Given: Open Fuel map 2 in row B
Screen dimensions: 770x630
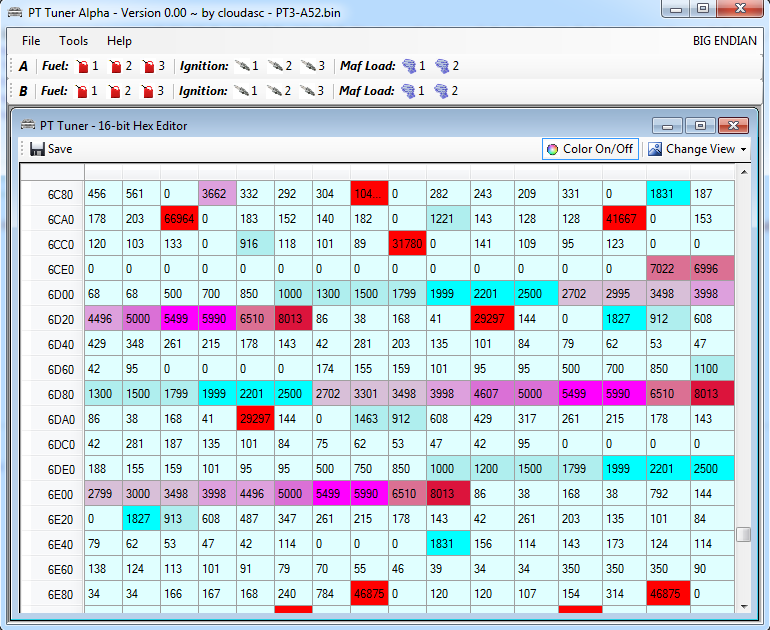Looking at the screenshot, I should click(120, 91).
